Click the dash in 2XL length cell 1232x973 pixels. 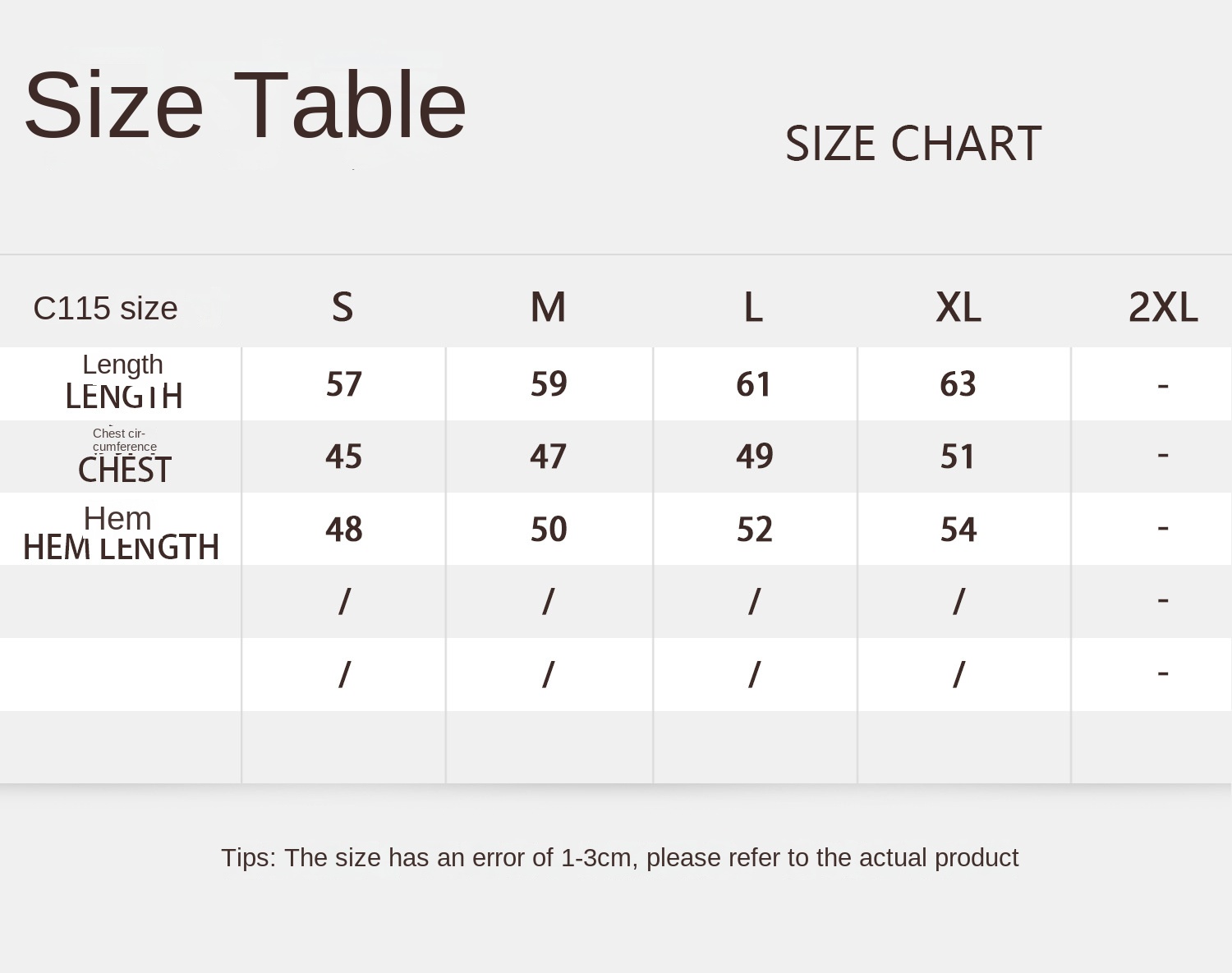tap(1162, 384)
